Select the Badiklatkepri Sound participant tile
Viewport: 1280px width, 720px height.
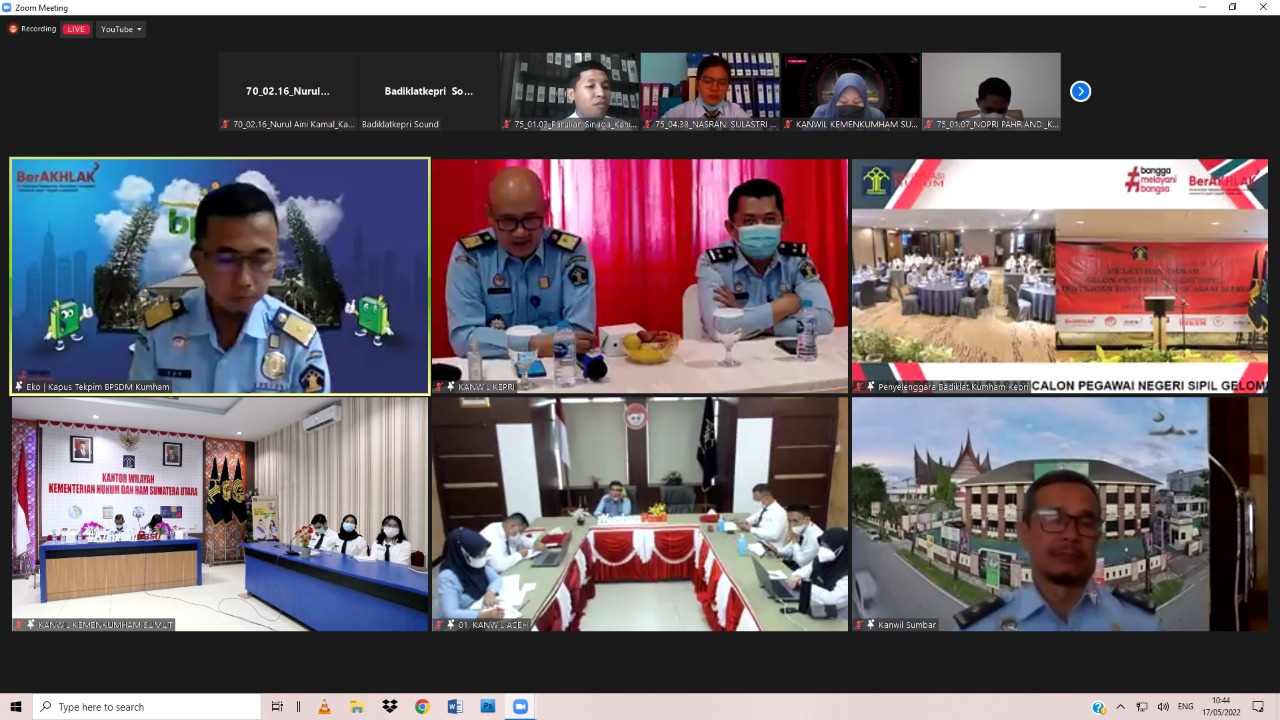click(x=429, y=91)
